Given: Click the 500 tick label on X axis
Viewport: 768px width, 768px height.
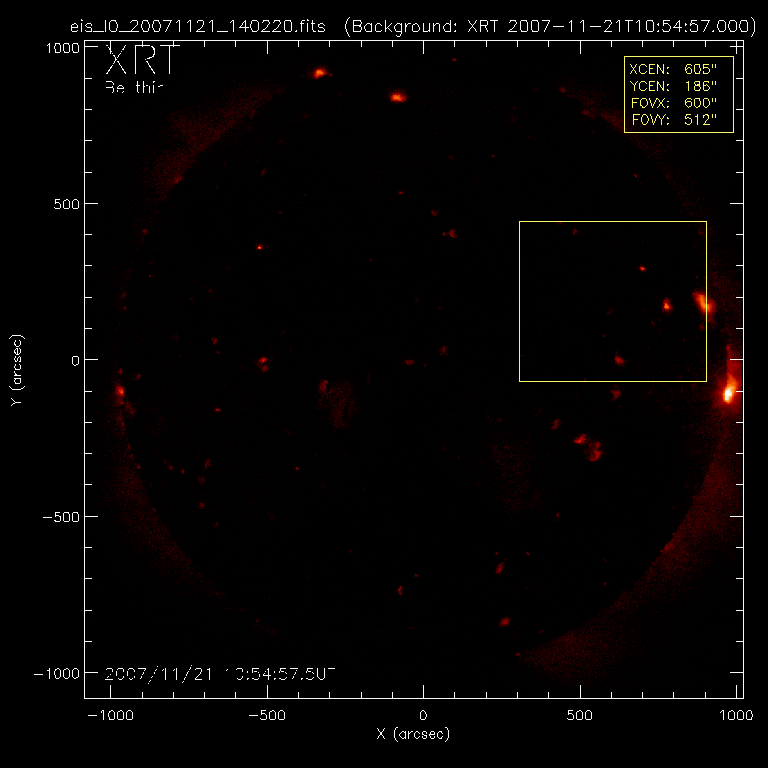Looking at the screenshot, I should pos(580,717).
